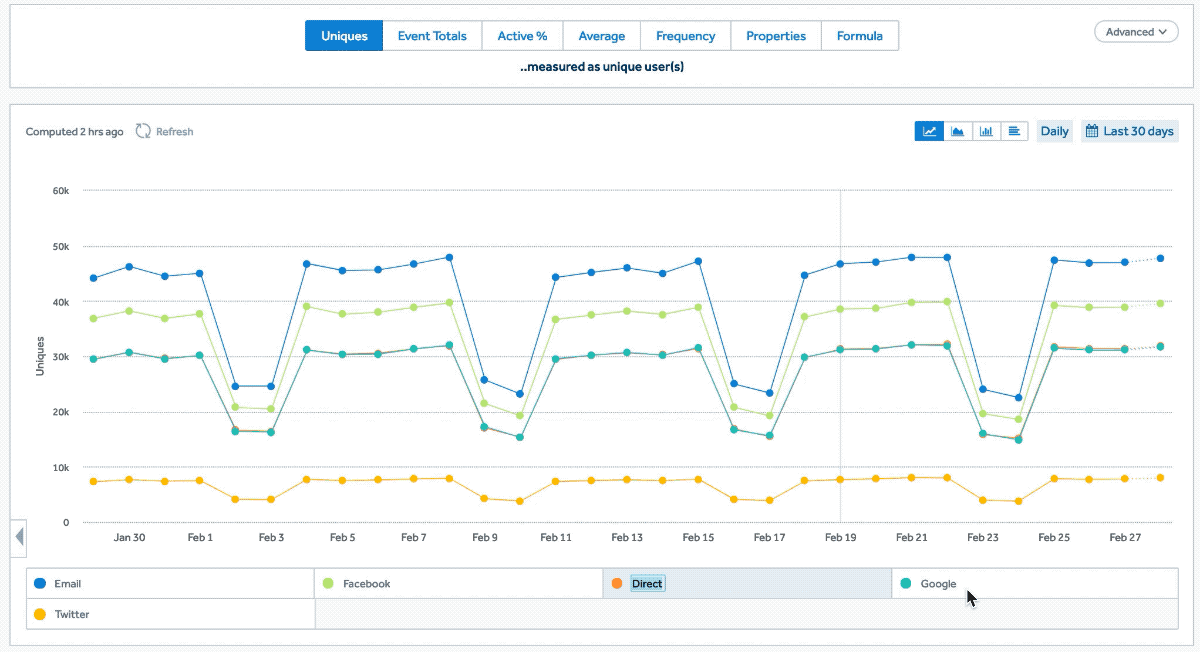1200x652 pixels.
Task: Select the Event Totals tab
Action: (x=432, y=36)
